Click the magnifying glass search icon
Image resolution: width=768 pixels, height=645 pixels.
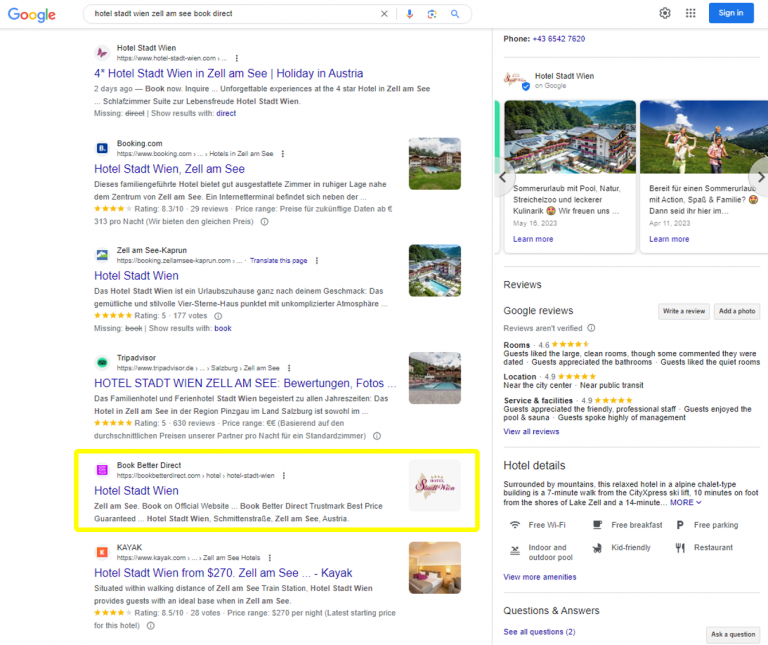455,14
